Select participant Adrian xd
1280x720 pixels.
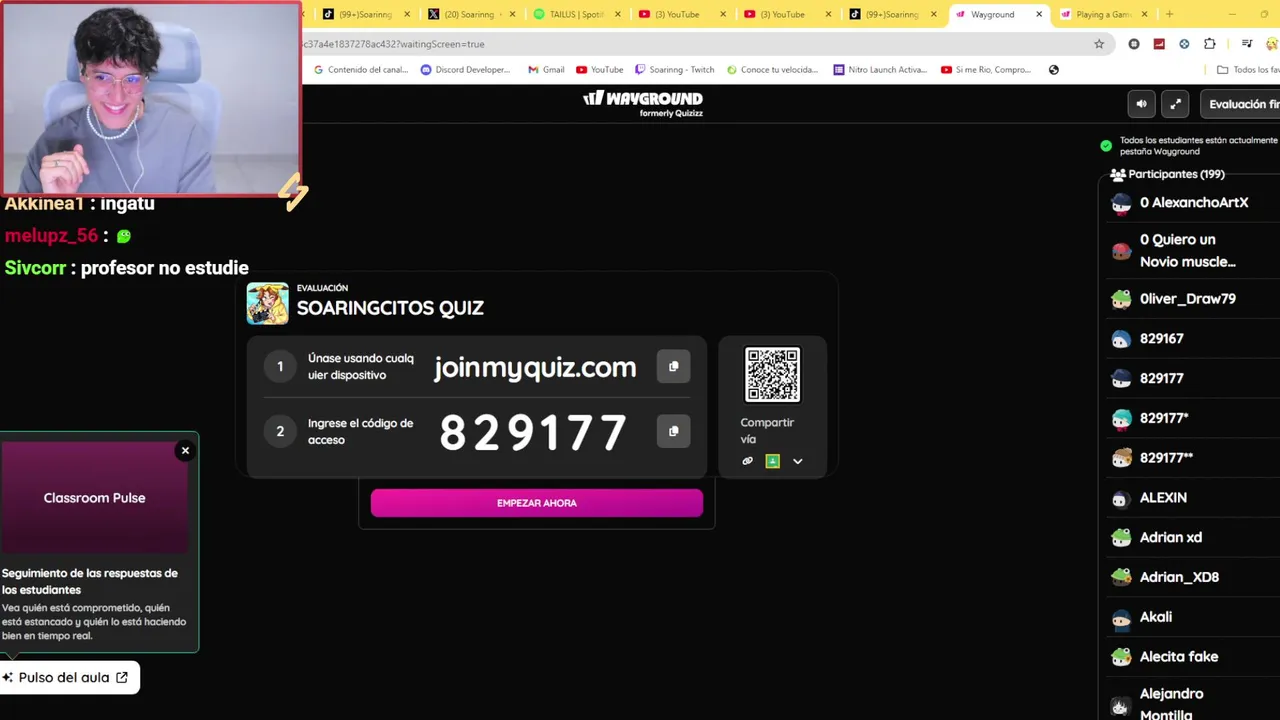pyautogui.click(x=1193, y=537)
